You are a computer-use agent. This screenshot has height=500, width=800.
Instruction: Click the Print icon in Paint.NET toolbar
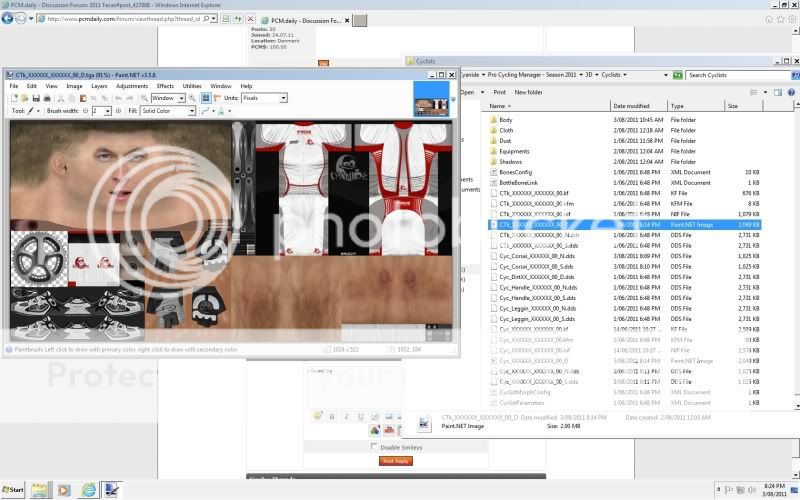(x=47, y=98)
